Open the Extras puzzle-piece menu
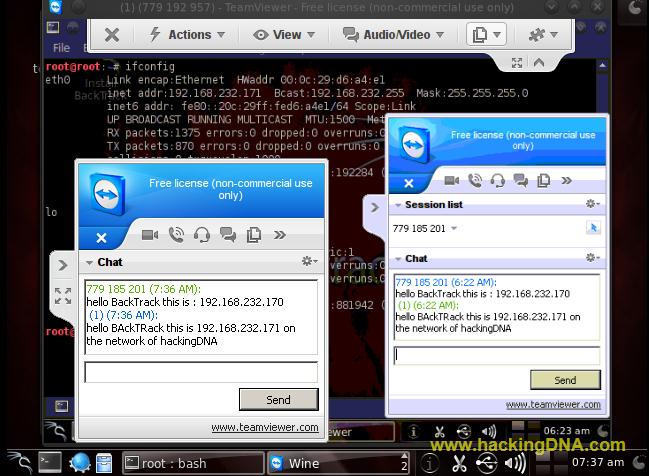649x476 pixels. point(543,35)
